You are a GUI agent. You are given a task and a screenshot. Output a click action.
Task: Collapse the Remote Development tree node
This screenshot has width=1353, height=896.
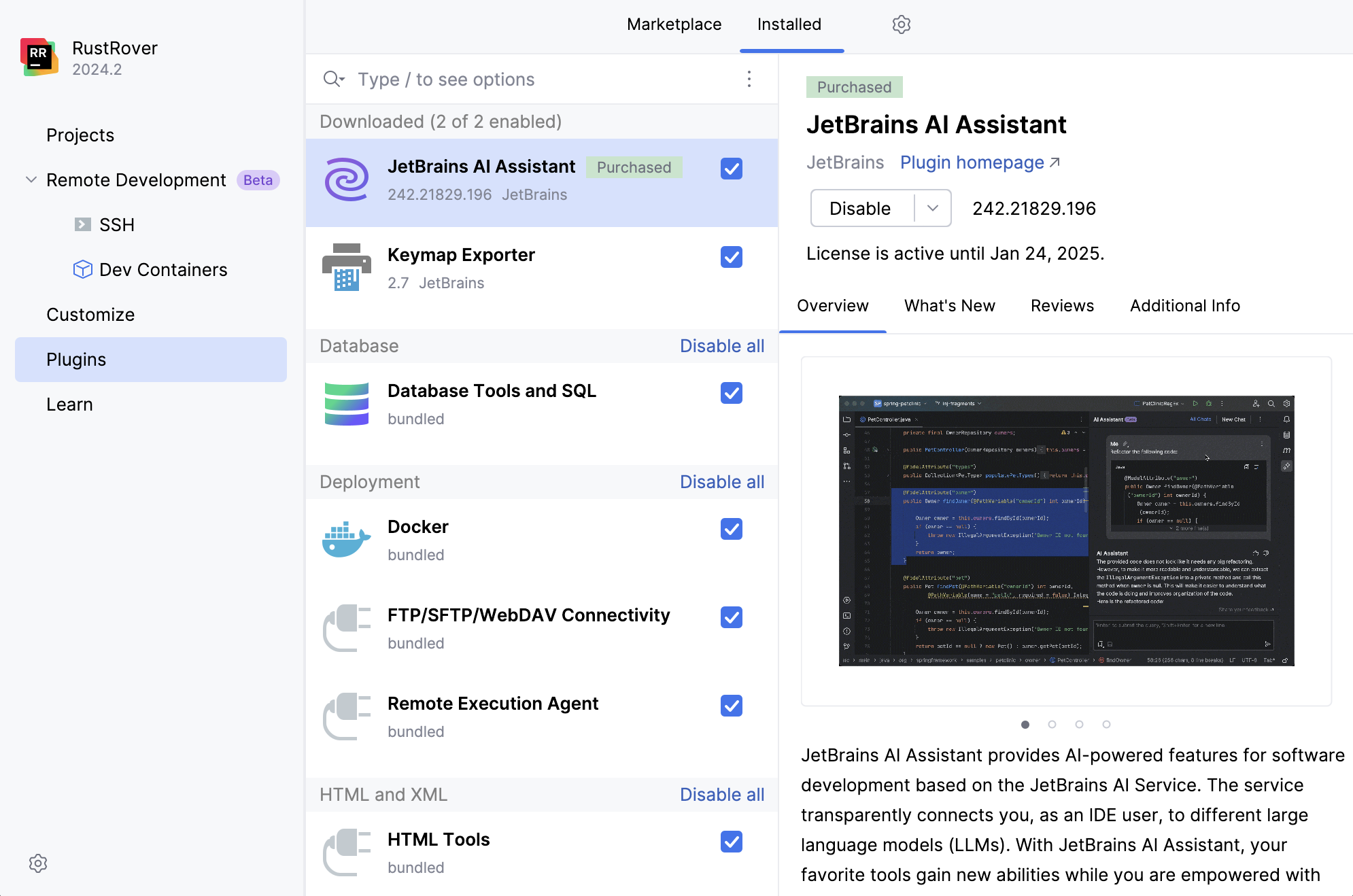tap(31, 179)
